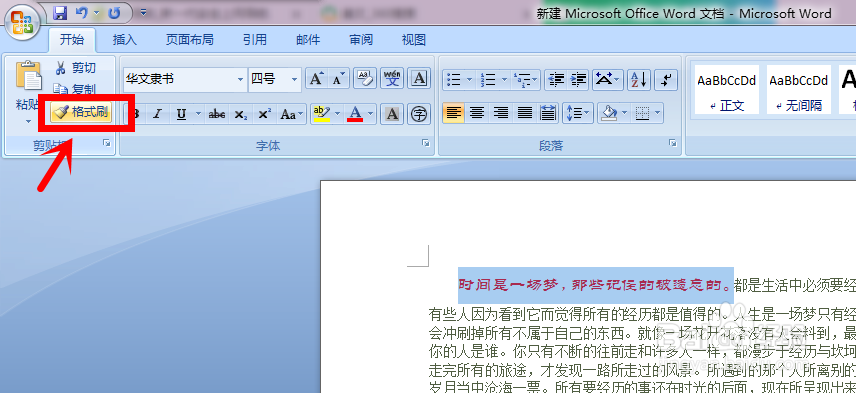Paste using the clipboard 粘贴 icon

click(28, 75)
